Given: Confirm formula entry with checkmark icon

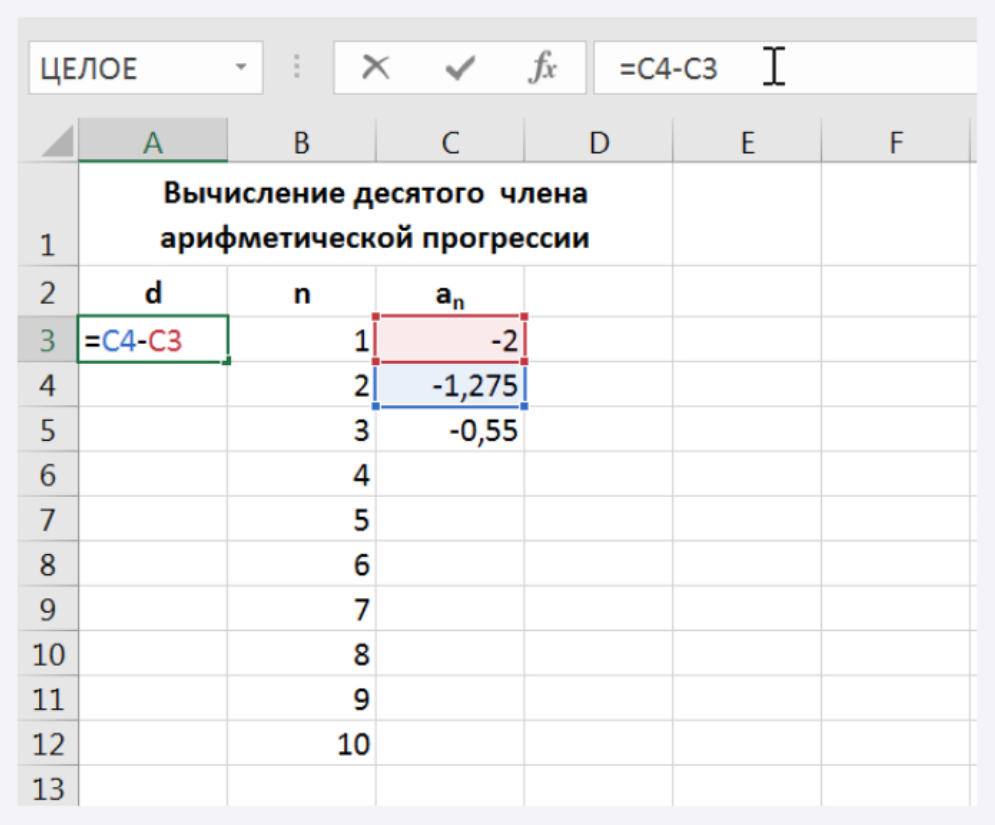Looking at the screenshot, I should (x=460, y=68).
